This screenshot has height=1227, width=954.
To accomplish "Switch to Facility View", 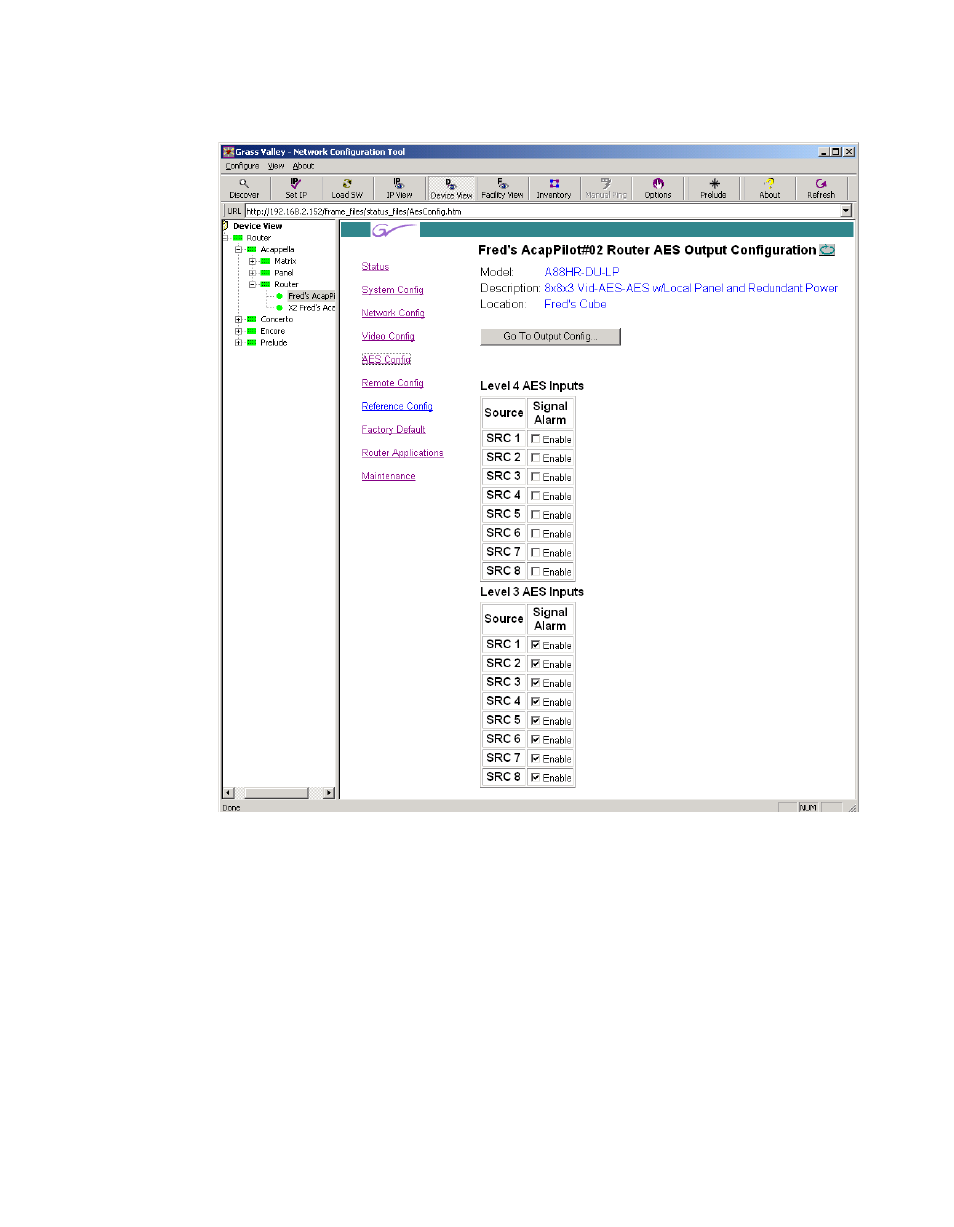I will (x=502, y=189).
